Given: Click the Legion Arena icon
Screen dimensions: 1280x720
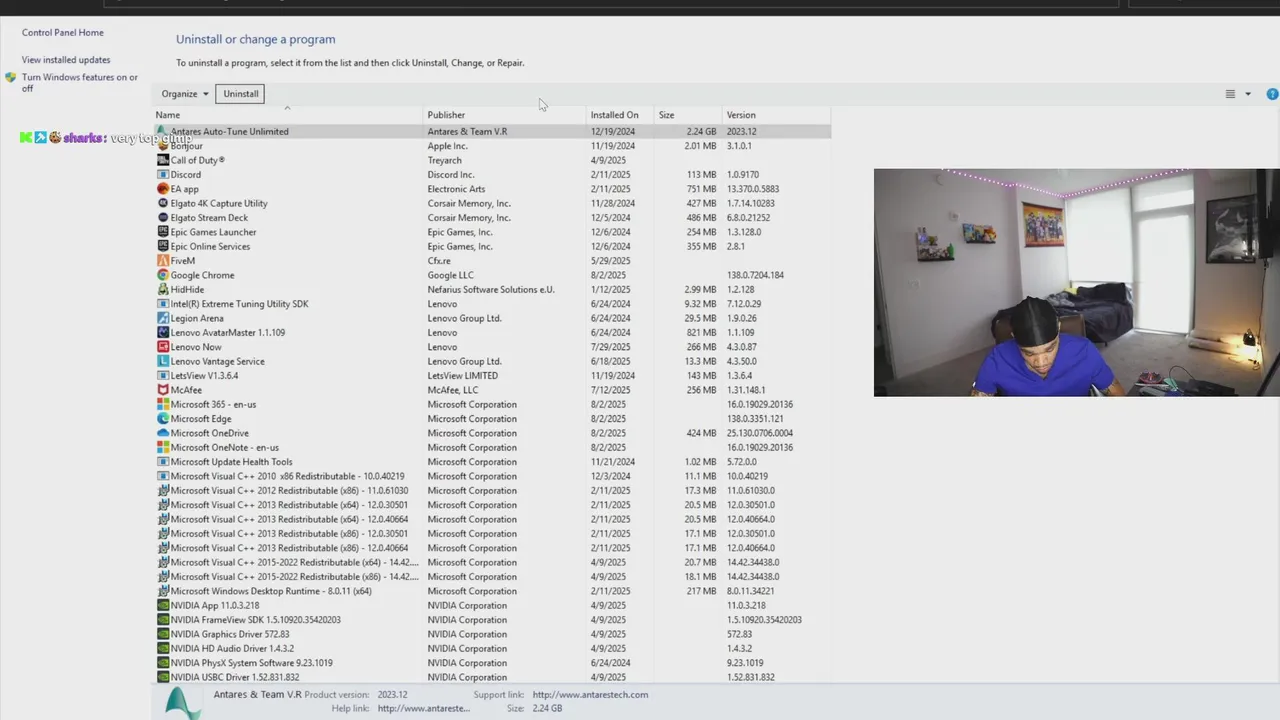Looking at the screenshot, I should (163, 318).
